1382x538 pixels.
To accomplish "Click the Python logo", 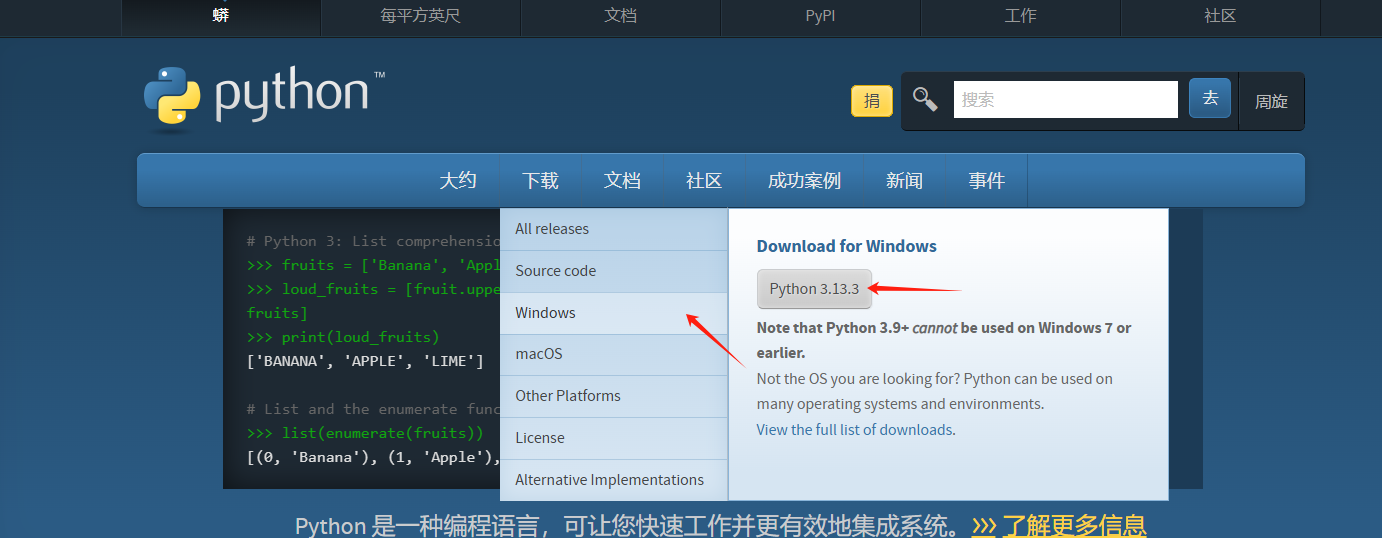I will click(x=264, y=98).
